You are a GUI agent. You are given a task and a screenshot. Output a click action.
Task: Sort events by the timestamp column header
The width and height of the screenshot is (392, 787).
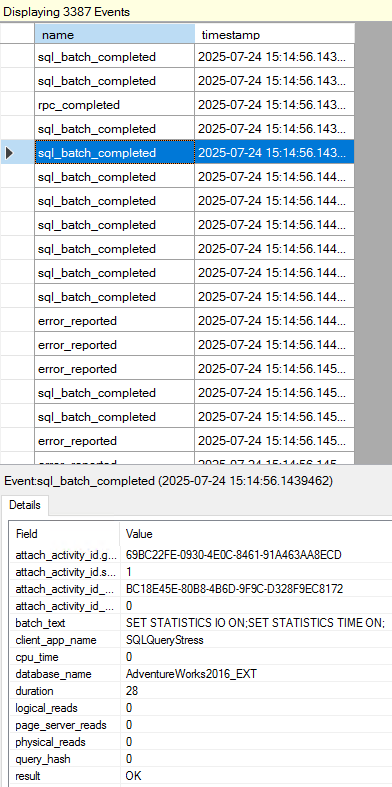pyautogui.click(x=275, y=35)
